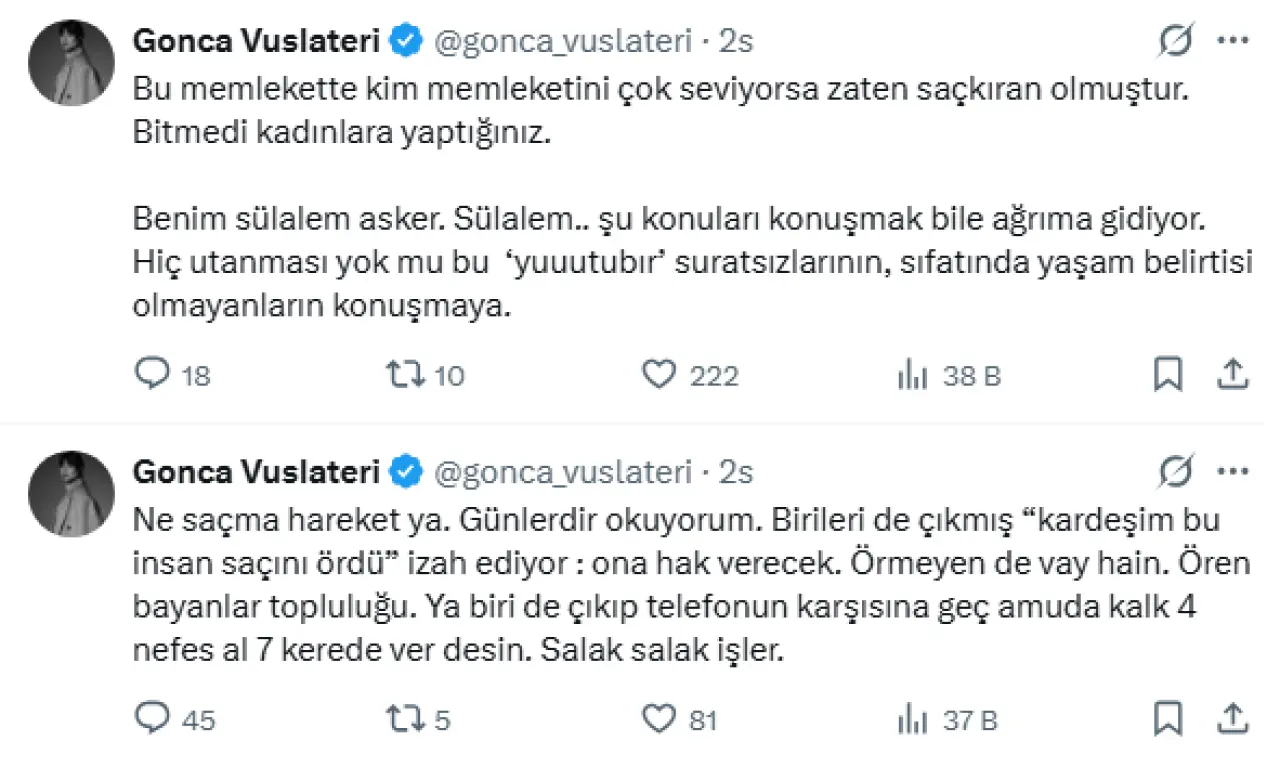Click @gonca_vuslateri handle in second tweet
This screenshot has height=780, width=1280.
[x=562, y=470]
